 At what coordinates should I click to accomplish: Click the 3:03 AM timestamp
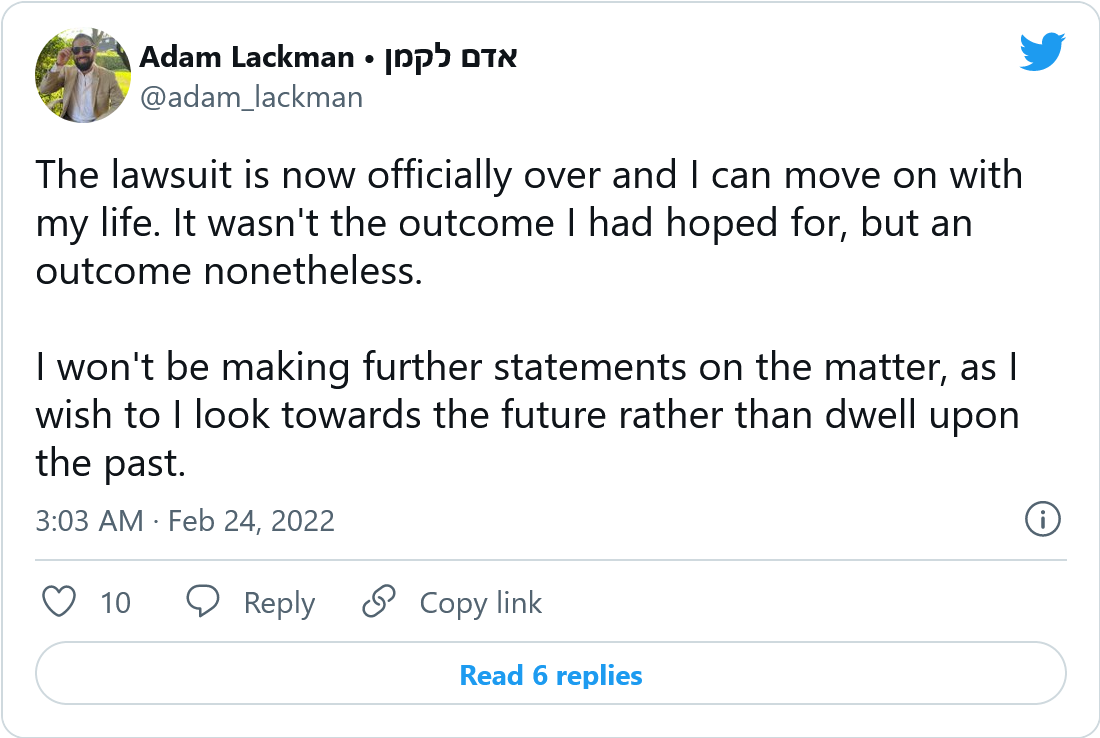click(x=89, y=521)
